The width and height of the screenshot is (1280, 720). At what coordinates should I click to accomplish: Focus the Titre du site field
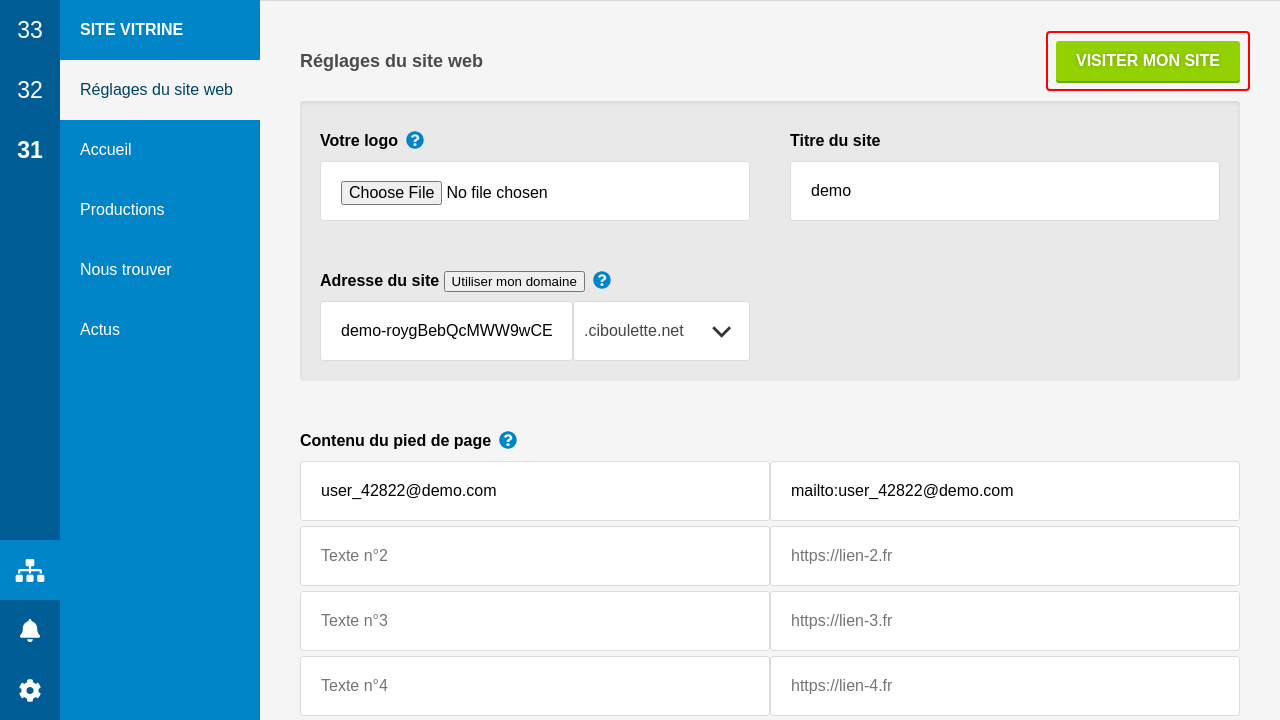1004,191
